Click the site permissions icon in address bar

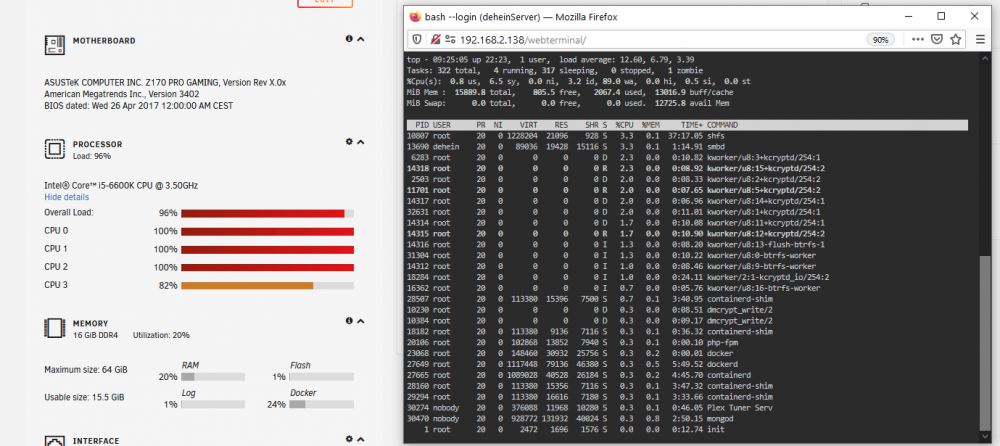point(450,40)
